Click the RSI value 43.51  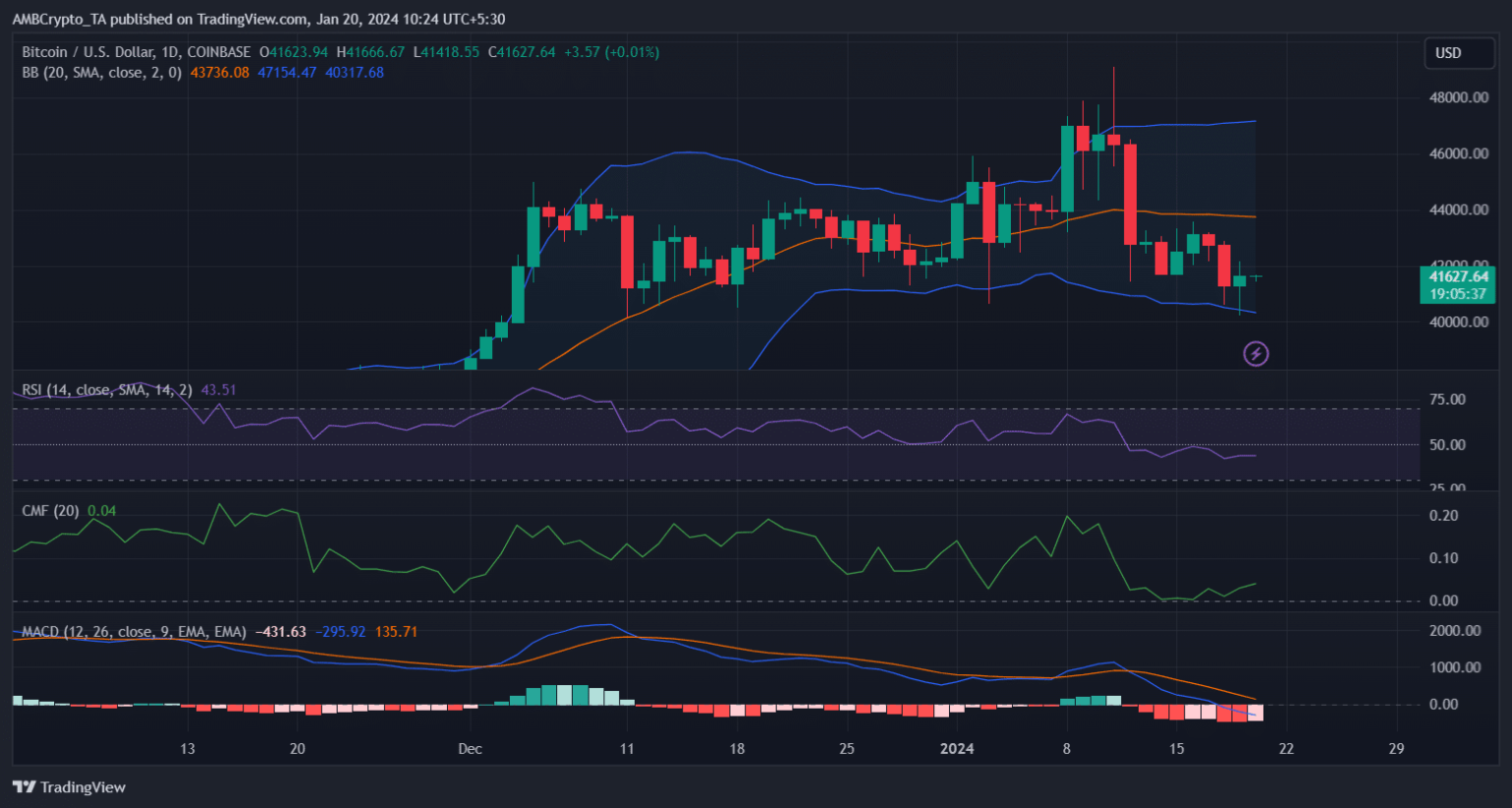click(219, 390)
